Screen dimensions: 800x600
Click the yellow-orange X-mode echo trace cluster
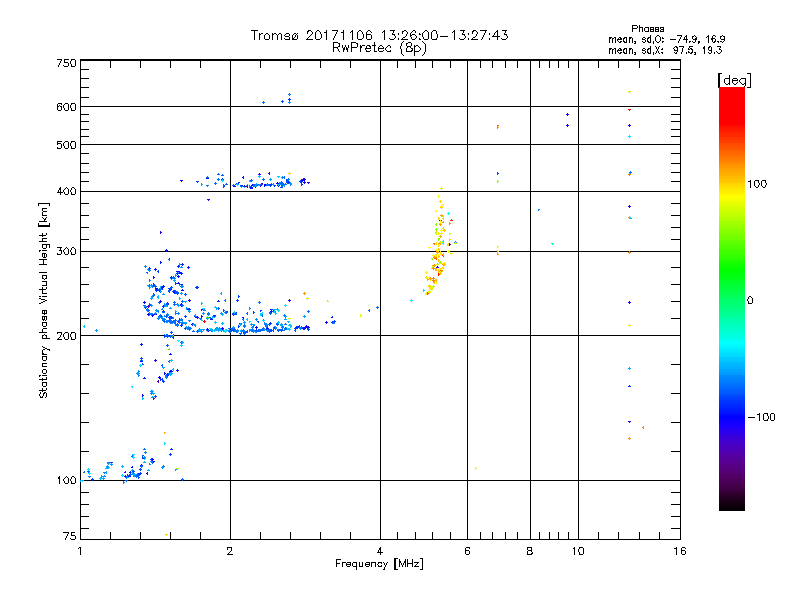tap(439, 242)
